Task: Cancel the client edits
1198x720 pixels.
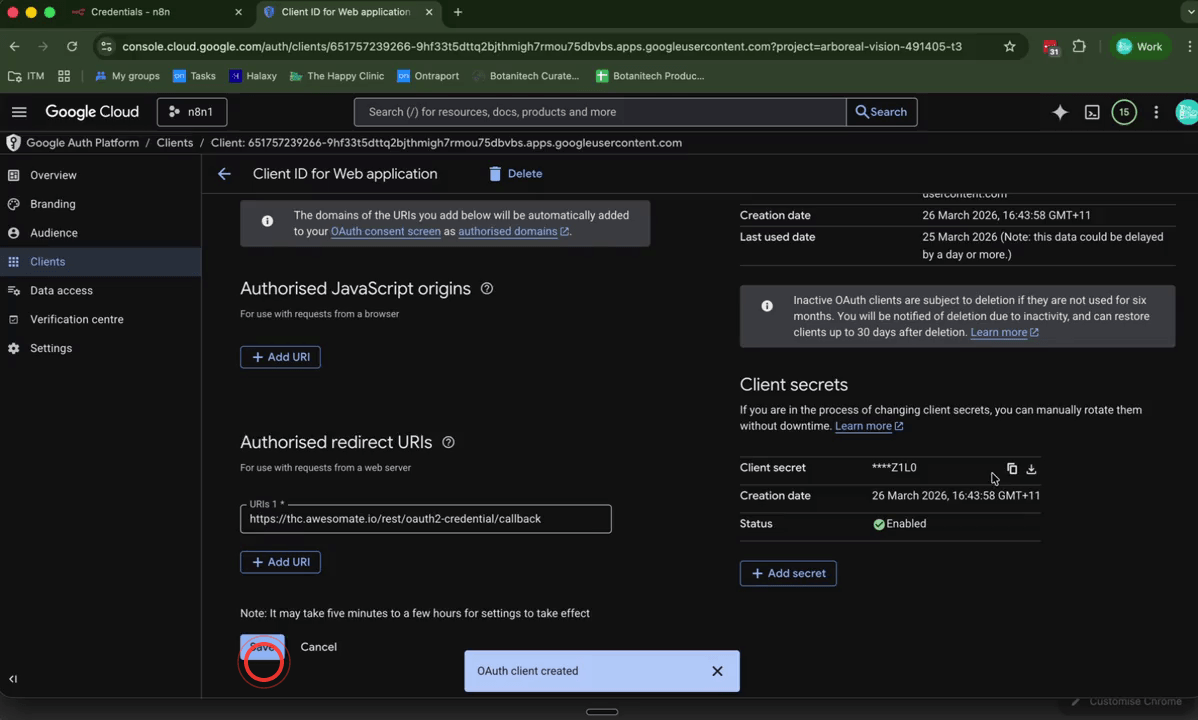Action: pyautogui.click(x=319, y=647)
